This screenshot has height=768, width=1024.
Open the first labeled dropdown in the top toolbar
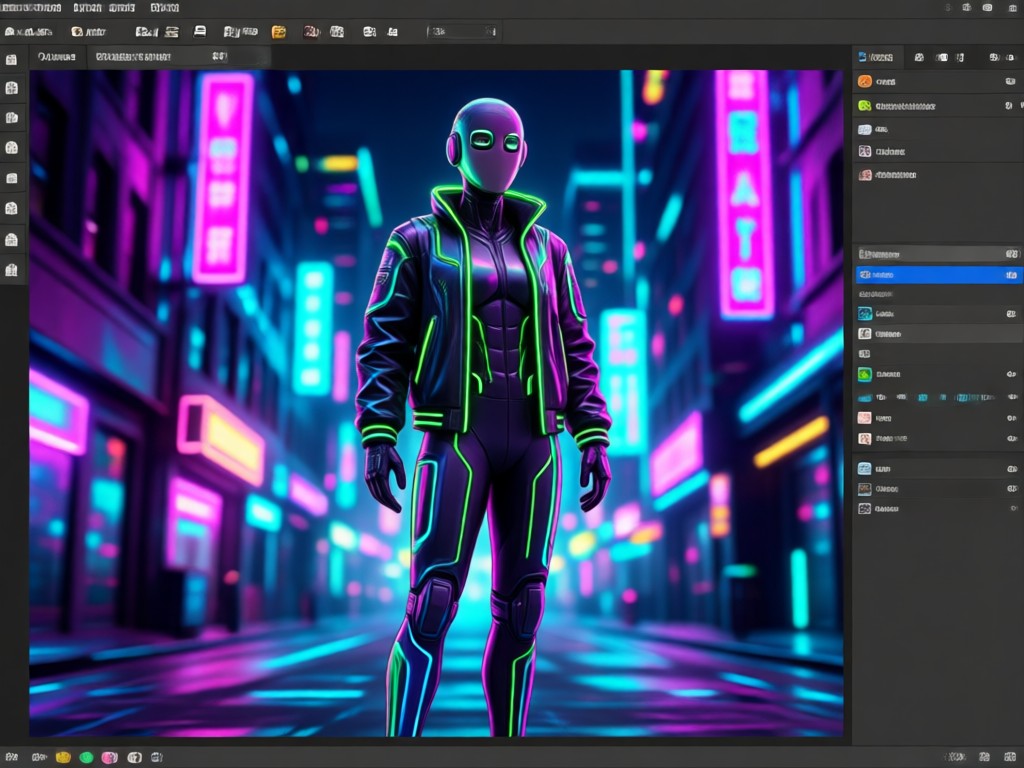[x=29, y=31]
